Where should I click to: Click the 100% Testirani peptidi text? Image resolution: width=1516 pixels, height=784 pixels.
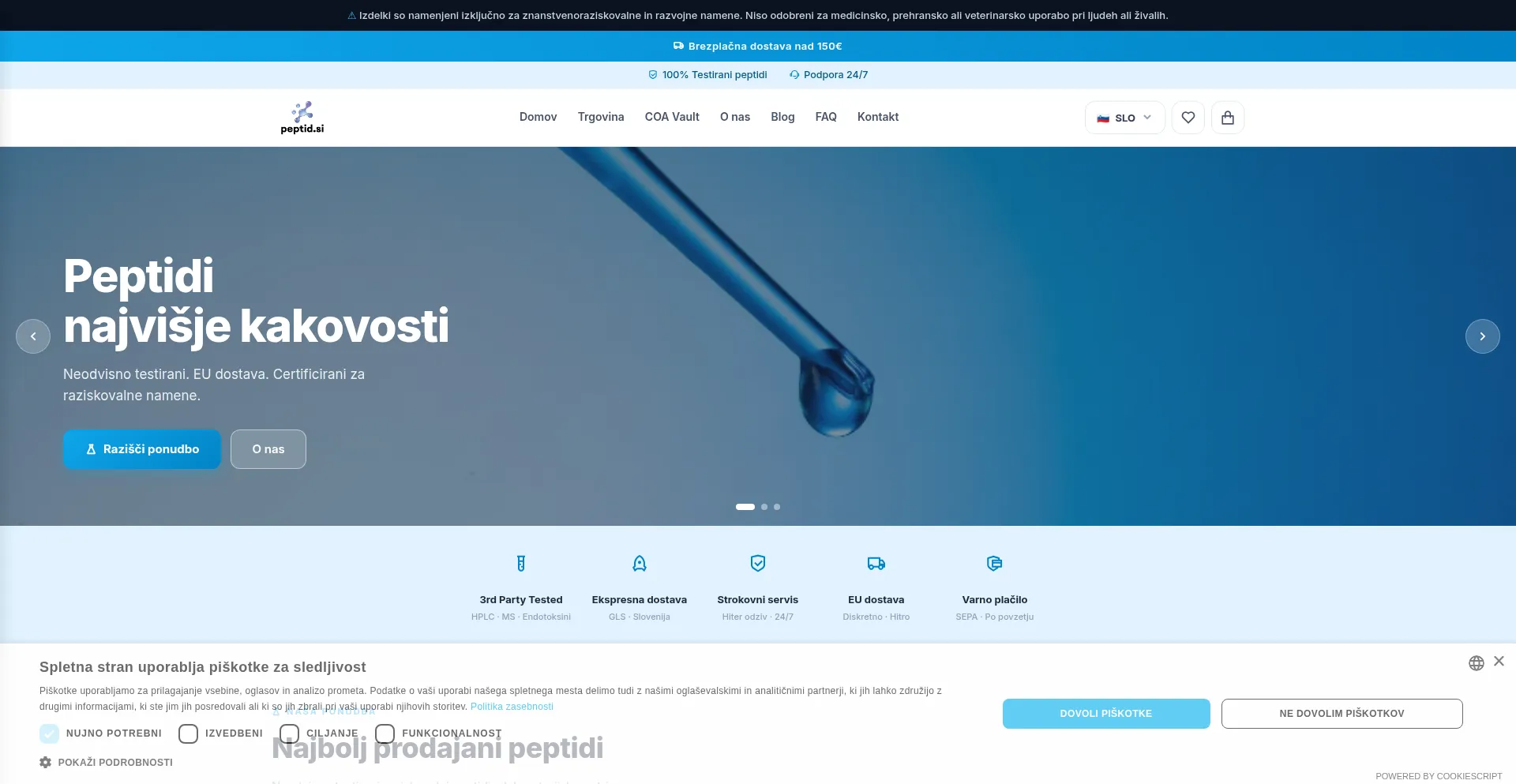coord(715,74)
